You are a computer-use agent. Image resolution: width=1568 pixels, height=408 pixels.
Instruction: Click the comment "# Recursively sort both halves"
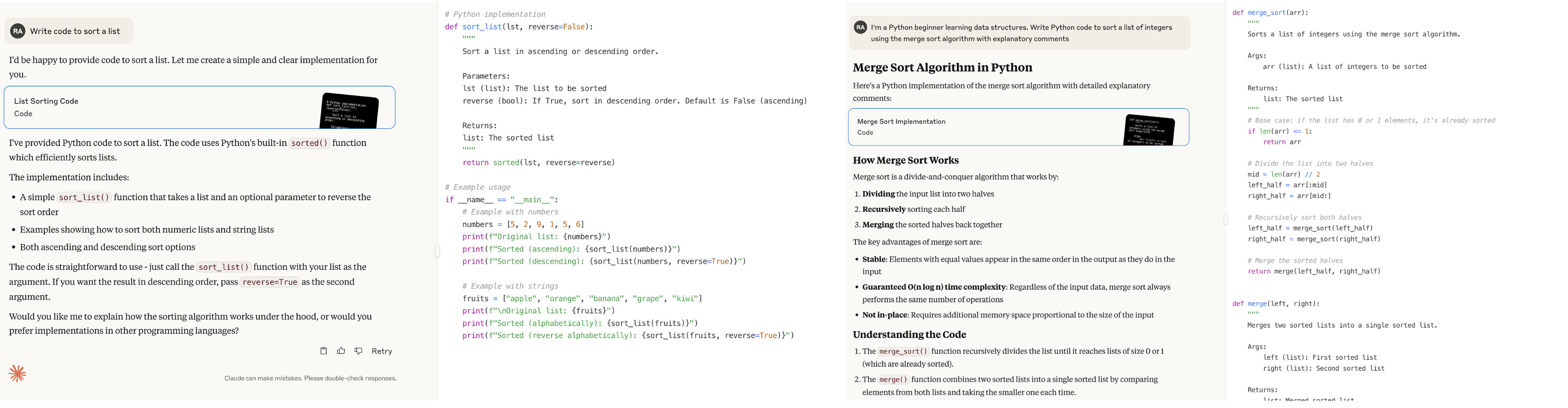(1304, 217)
